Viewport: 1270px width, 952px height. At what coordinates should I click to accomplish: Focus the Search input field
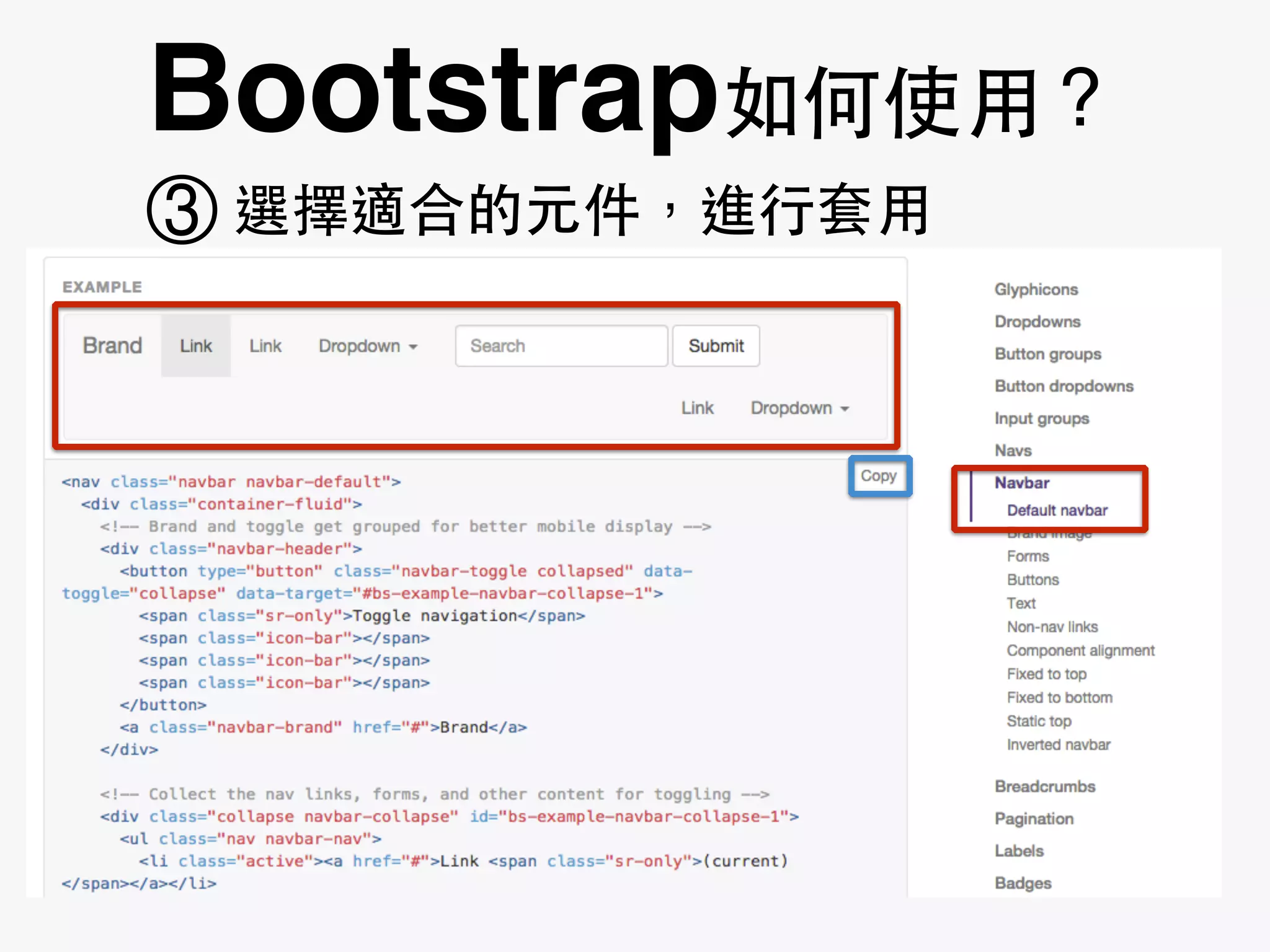pyautogui.click(x=561, y=345)
